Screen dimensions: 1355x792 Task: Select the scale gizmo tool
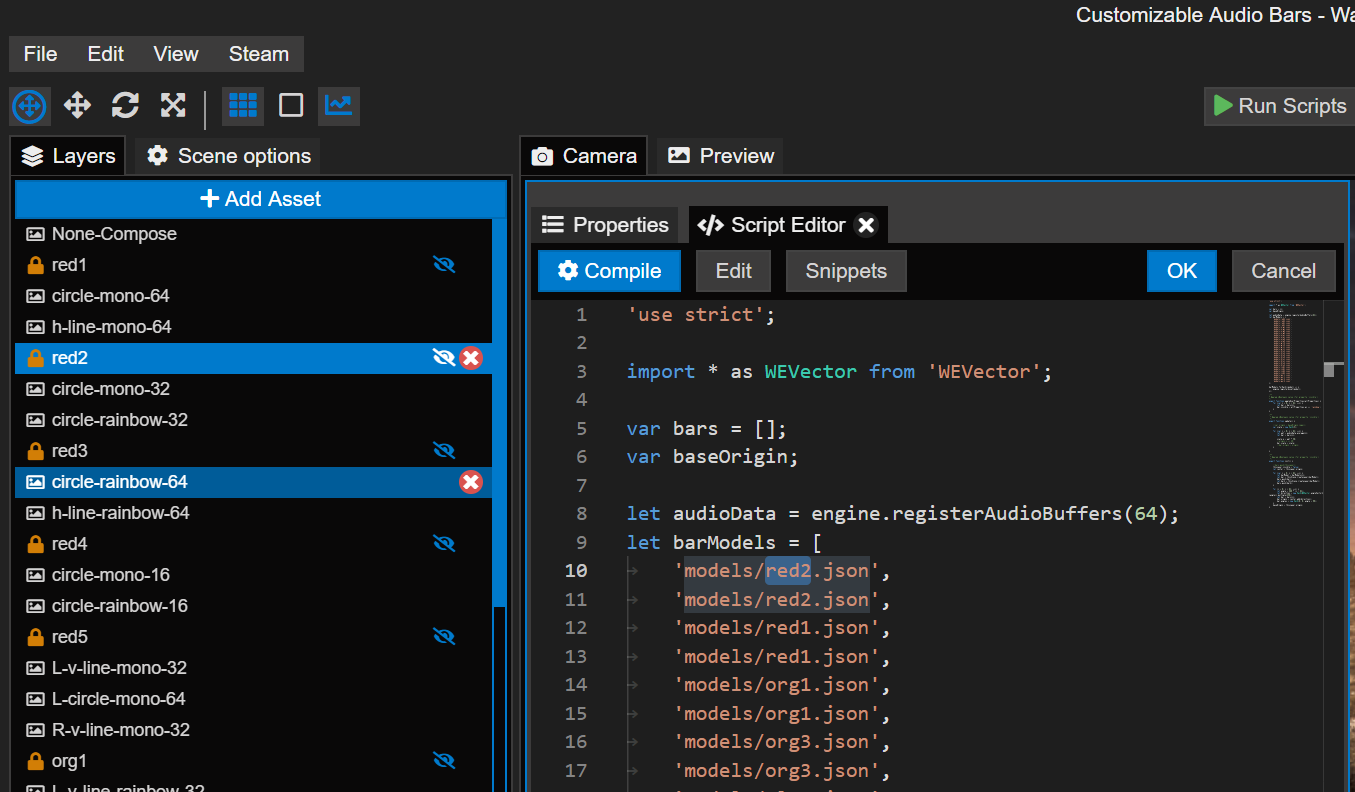173,105
